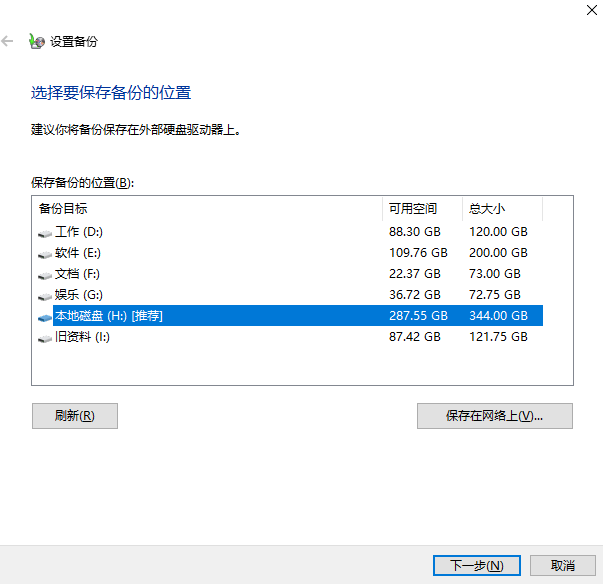Select the 软件 (E:) drive row

tap(290, 253)
